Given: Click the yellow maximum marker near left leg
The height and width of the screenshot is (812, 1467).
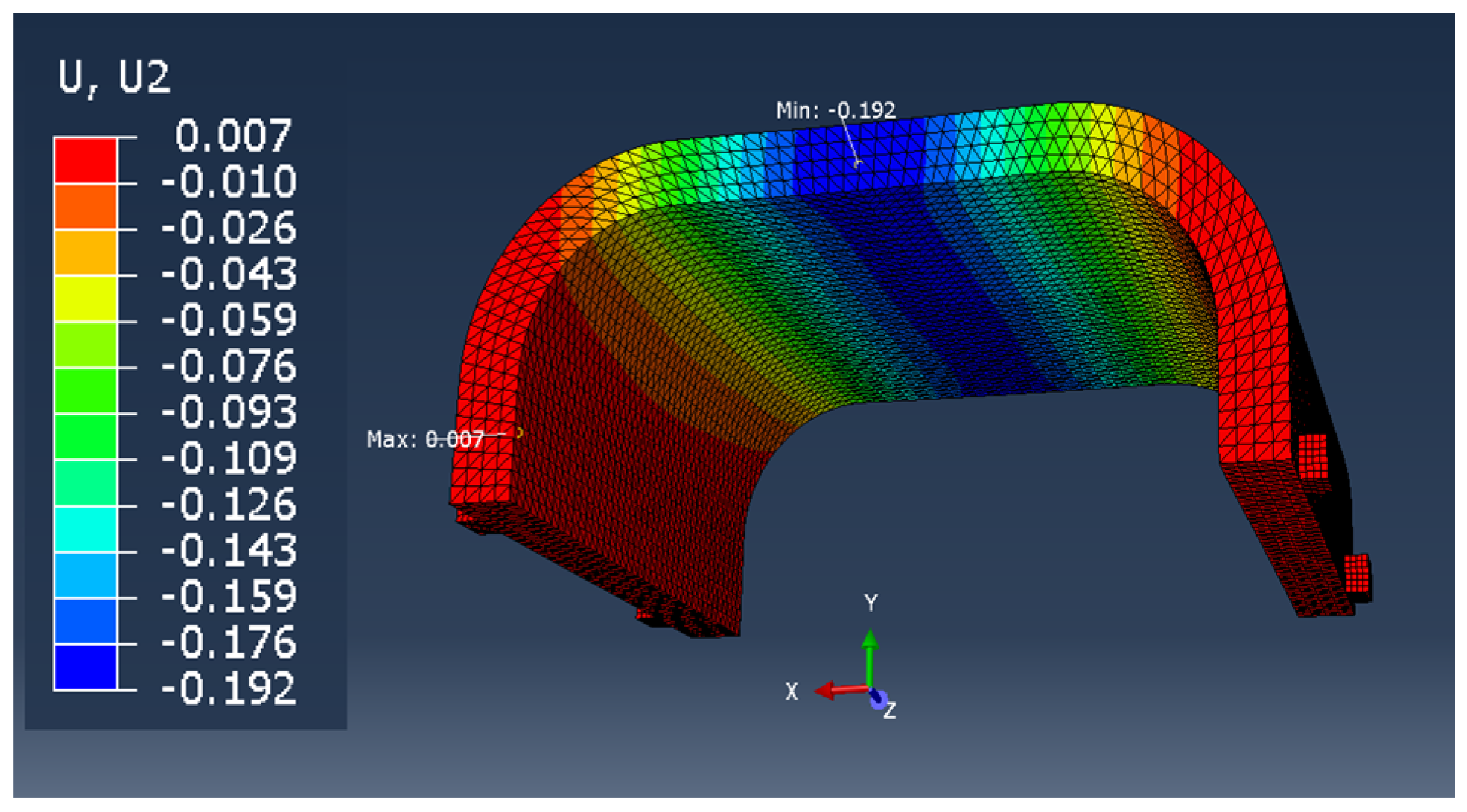Looking at the screenshot, I should point(519,432).
